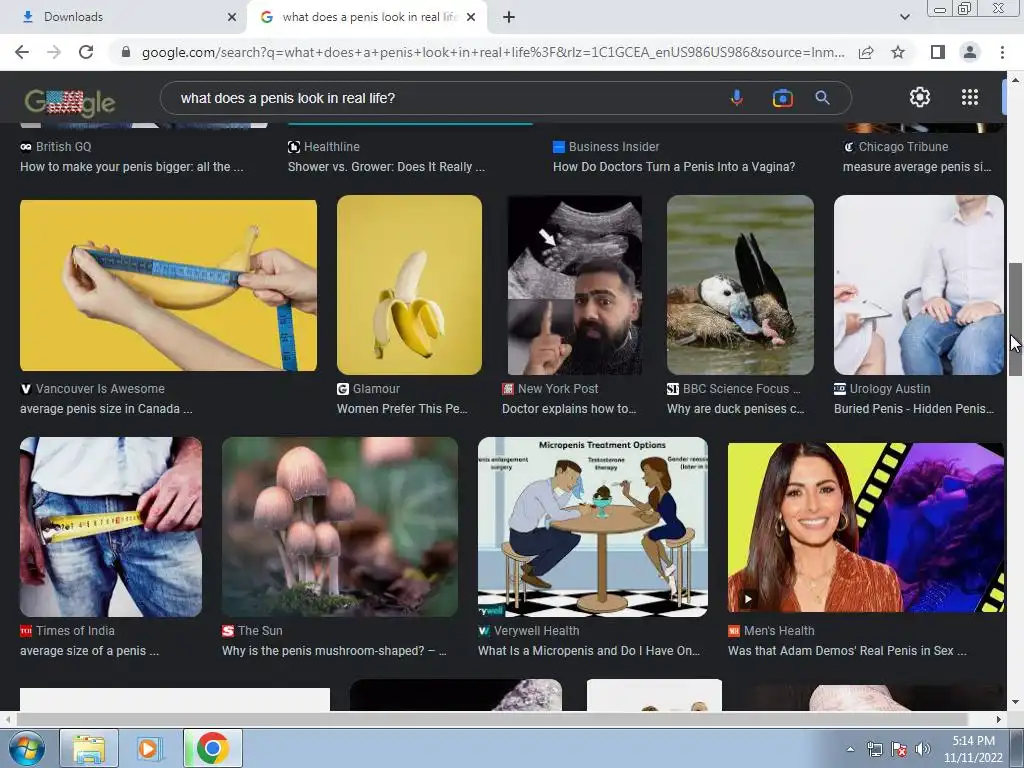Click the horizontal scrollbar left arrow
Image resolution: width=1024 pixels, height=768 pixels.
click(x=8, y=719)
